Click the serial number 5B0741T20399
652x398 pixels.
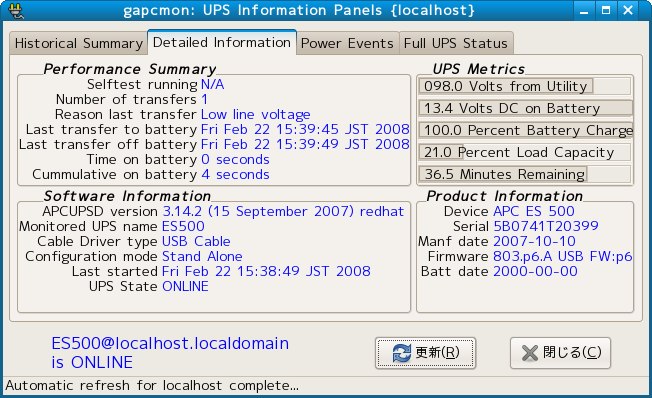click(x=546, y=226)
